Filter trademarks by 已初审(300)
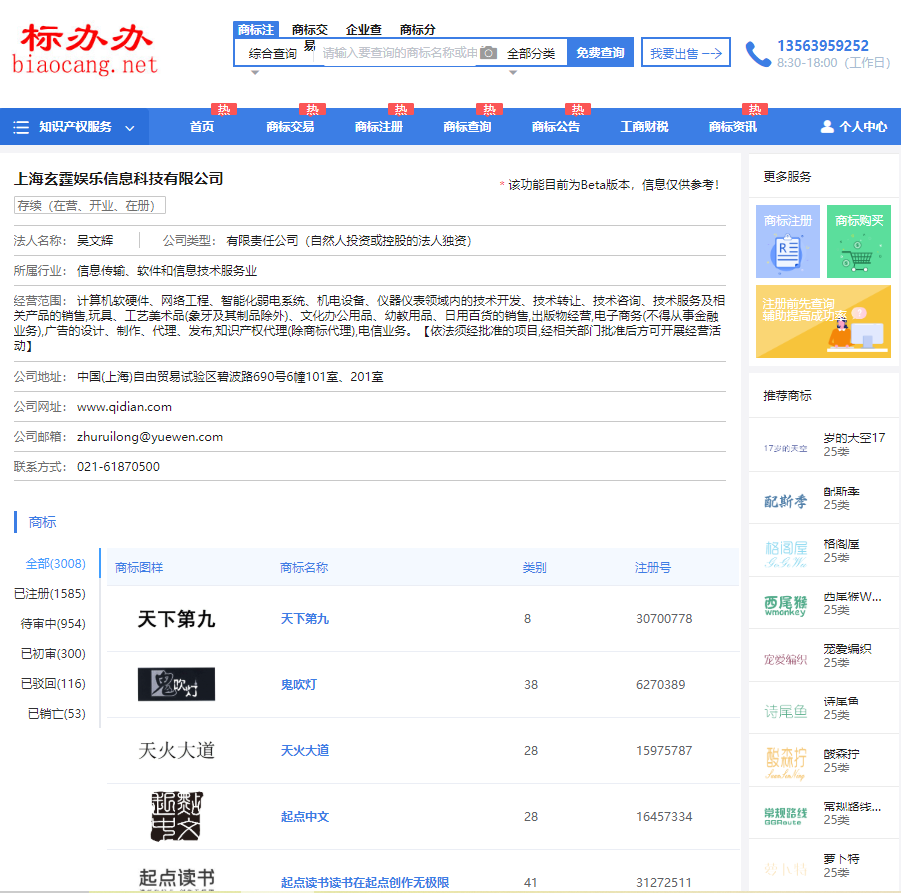The width and height of the screenshot is (901, 893). (53, 653)
